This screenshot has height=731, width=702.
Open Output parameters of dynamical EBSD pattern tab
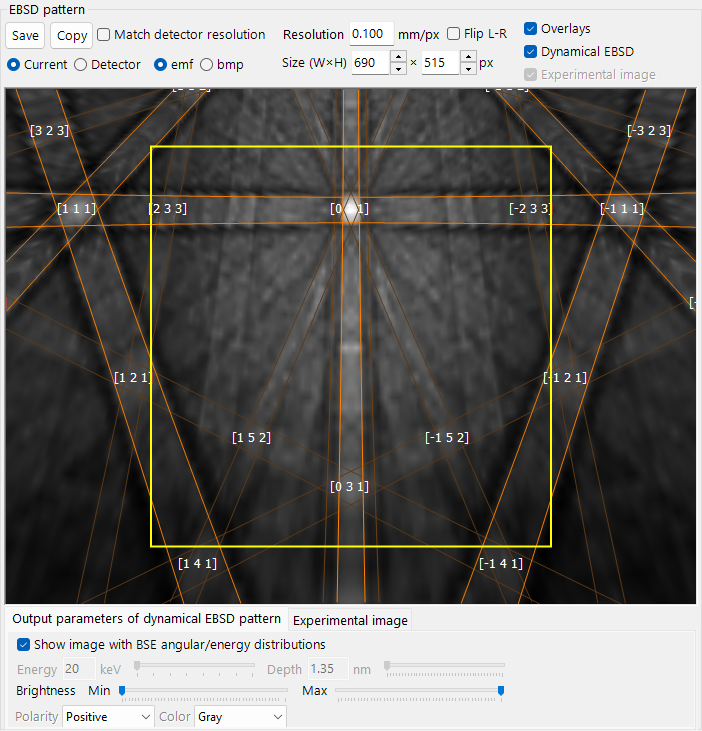pos(146,619)
